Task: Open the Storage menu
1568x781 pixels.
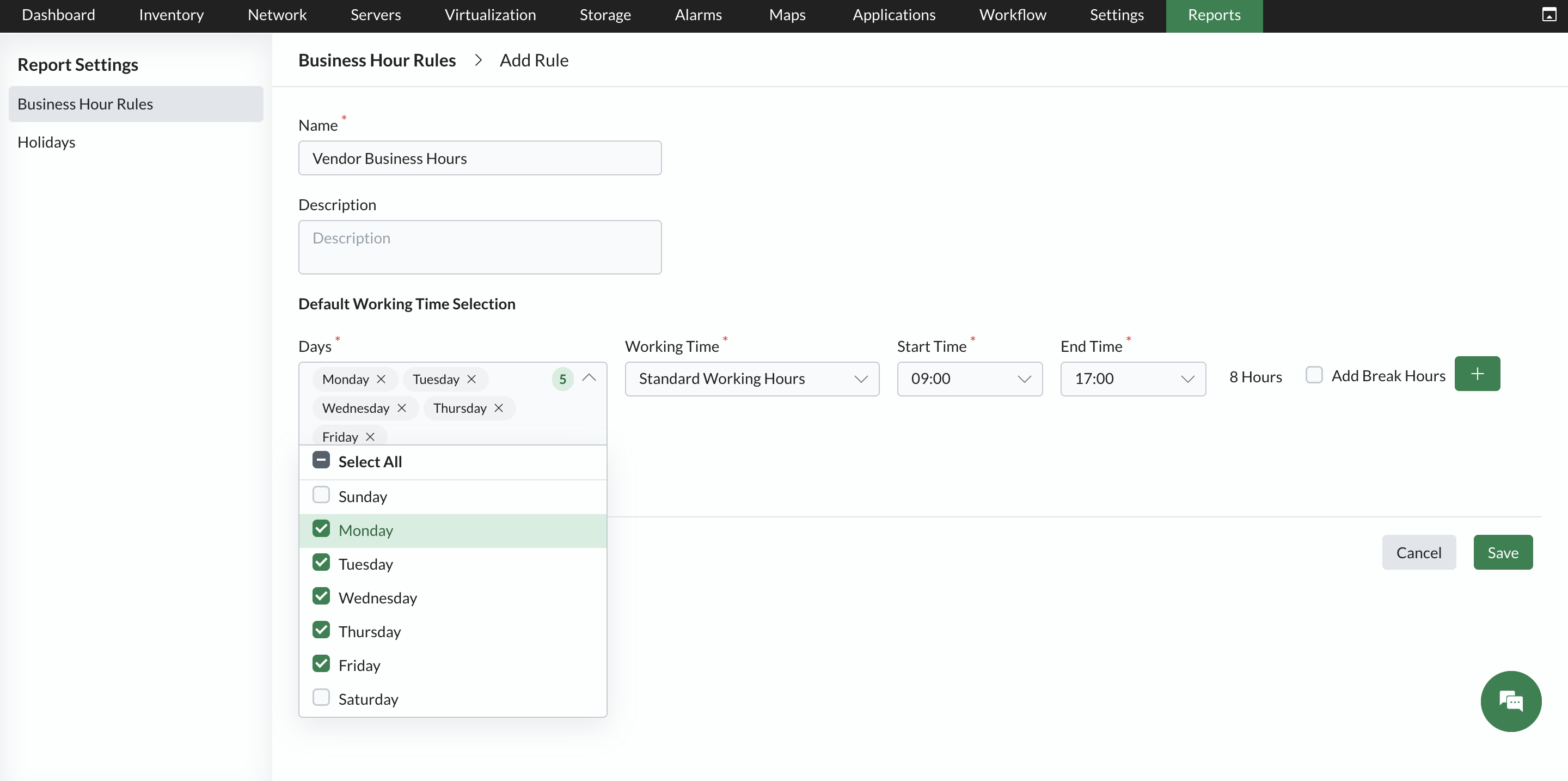Action: pyautogui.click(x=605, y=15)
